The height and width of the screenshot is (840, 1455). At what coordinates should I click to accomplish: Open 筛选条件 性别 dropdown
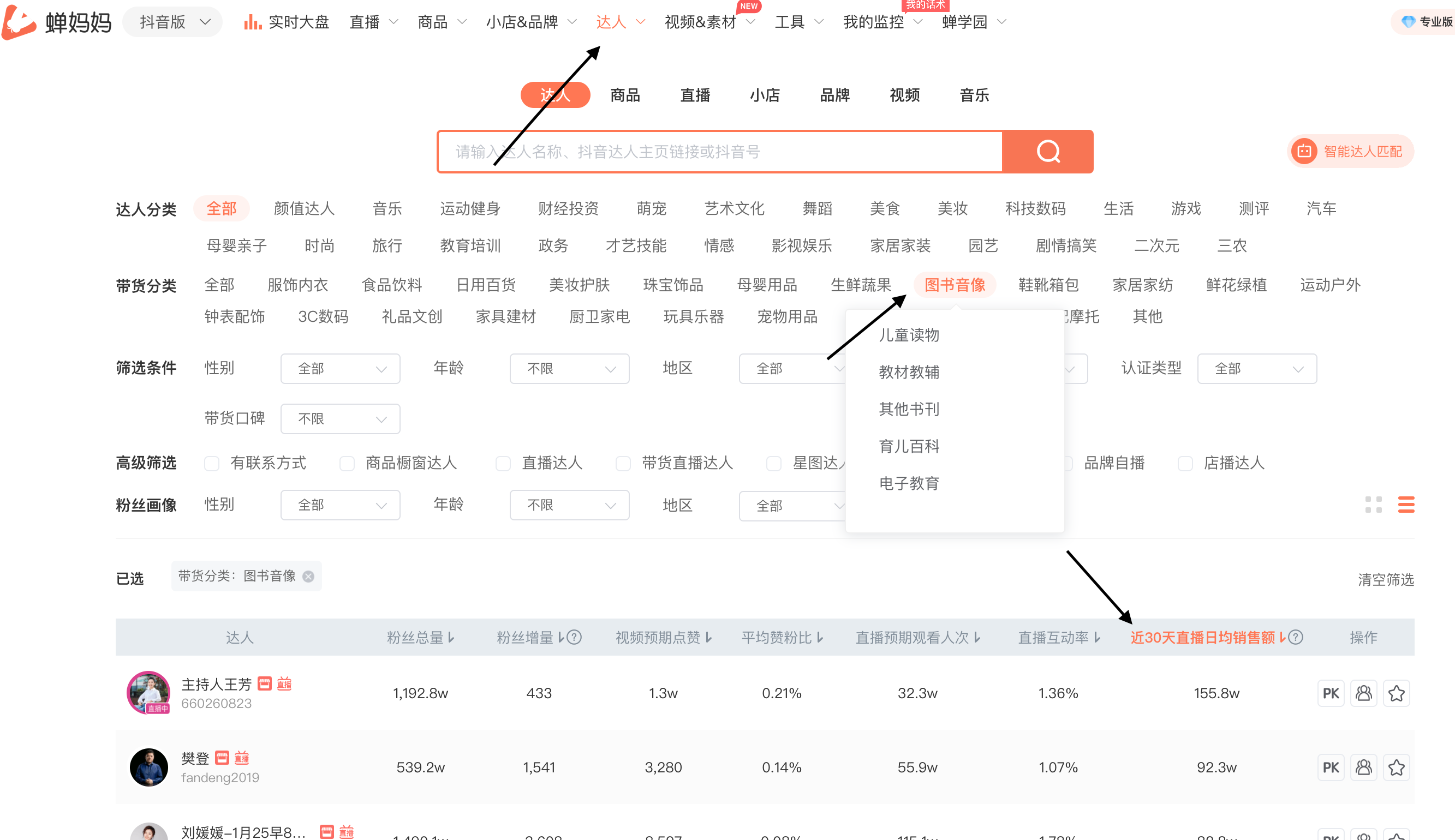coord(341,369)
